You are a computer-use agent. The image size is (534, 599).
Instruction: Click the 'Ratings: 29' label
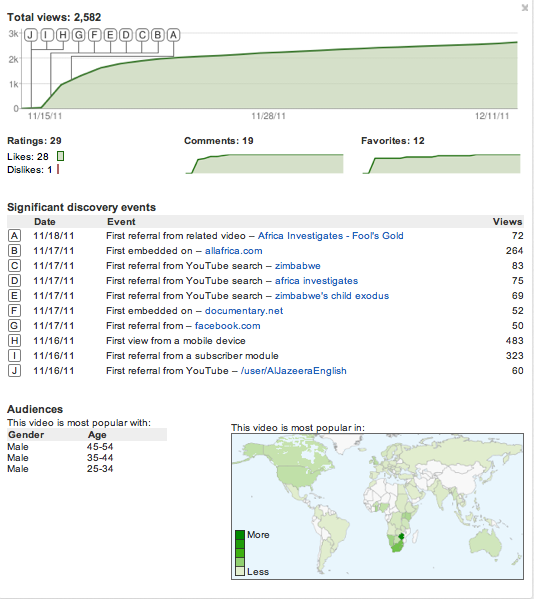click(x=34, y=141)
